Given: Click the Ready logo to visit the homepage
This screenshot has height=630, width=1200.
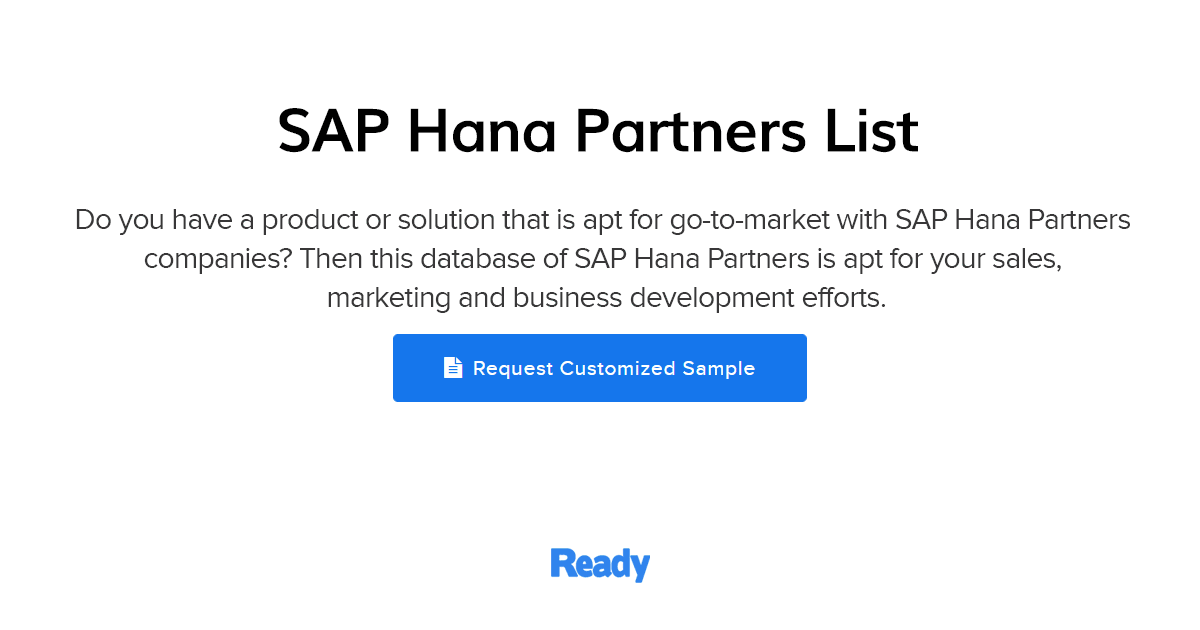Looking at the screenshot, I should [x=599, y=564].
